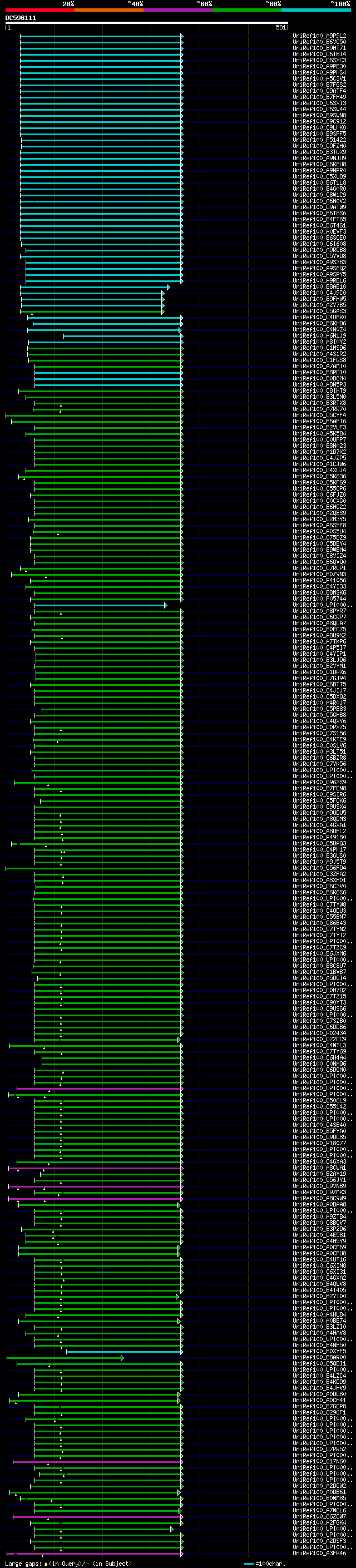356x1568 pixels.
Task: Select label UniRef100_B6T1L8
Action: pos(319,182)
